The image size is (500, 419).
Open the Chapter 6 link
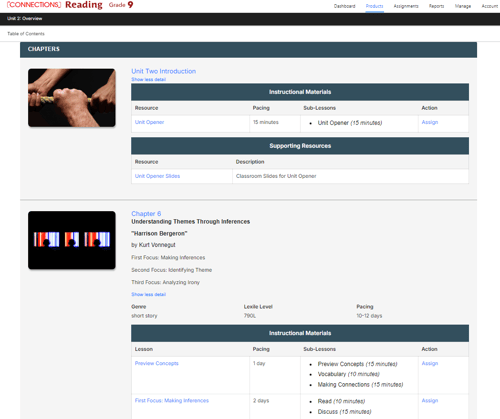click(x=146, y=213)
